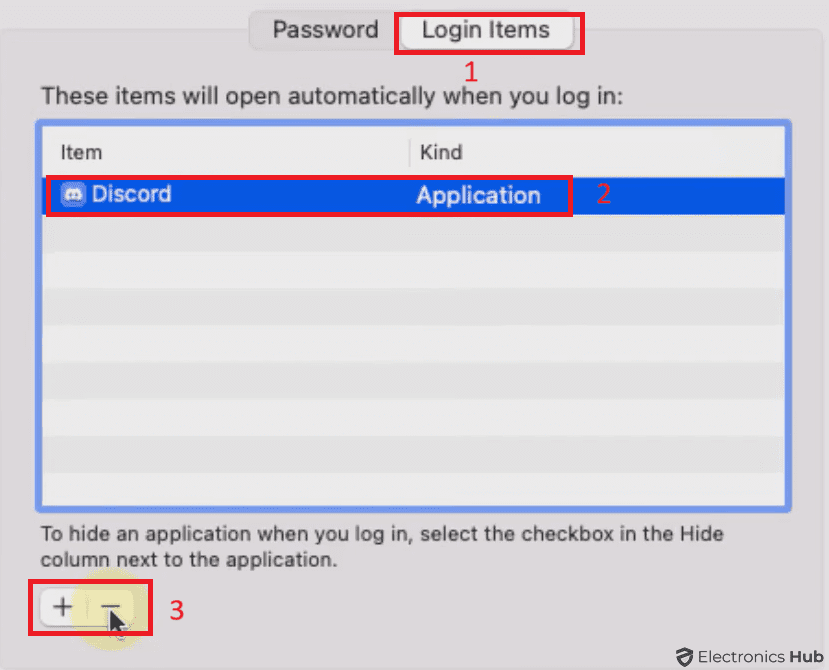Click the divider between Item and Kind headers

tap(410, 153)
